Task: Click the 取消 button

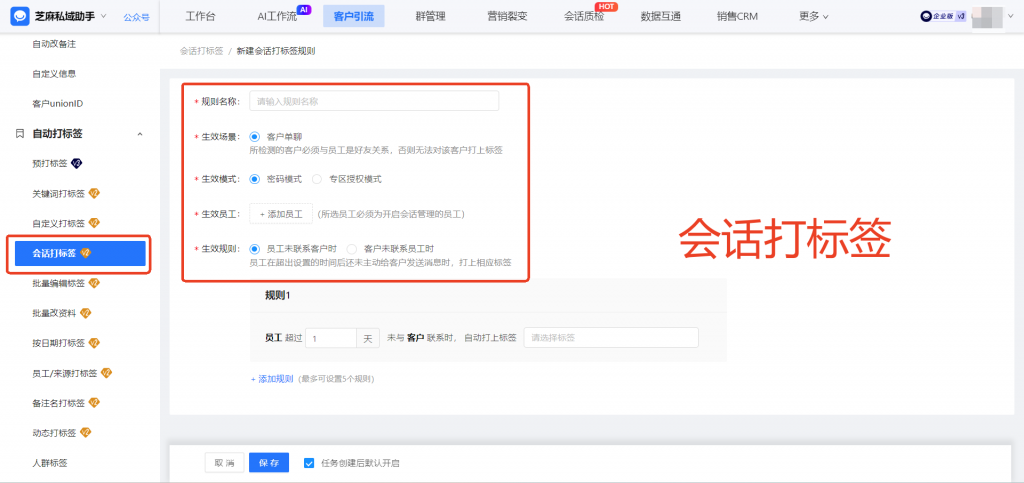Action: pos(224,463)
